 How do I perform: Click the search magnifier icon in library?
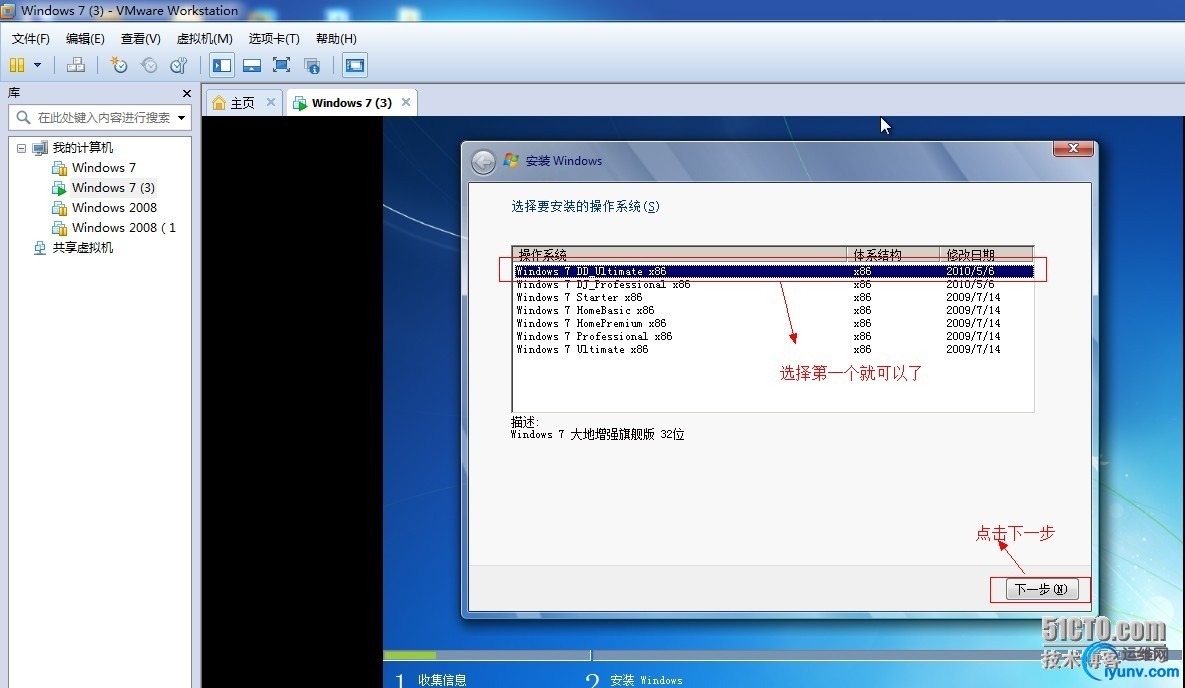tap(23, 117)
